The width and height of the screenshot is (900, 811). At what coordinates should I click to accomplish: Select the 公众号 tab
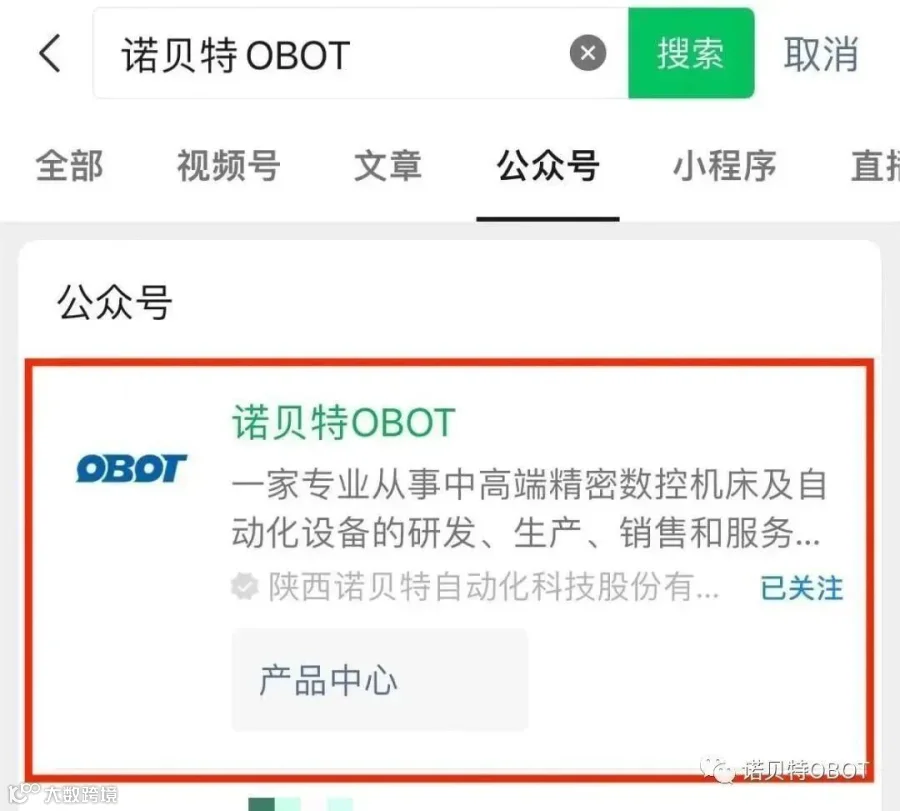pyautogui.click(x=548, y=166)
